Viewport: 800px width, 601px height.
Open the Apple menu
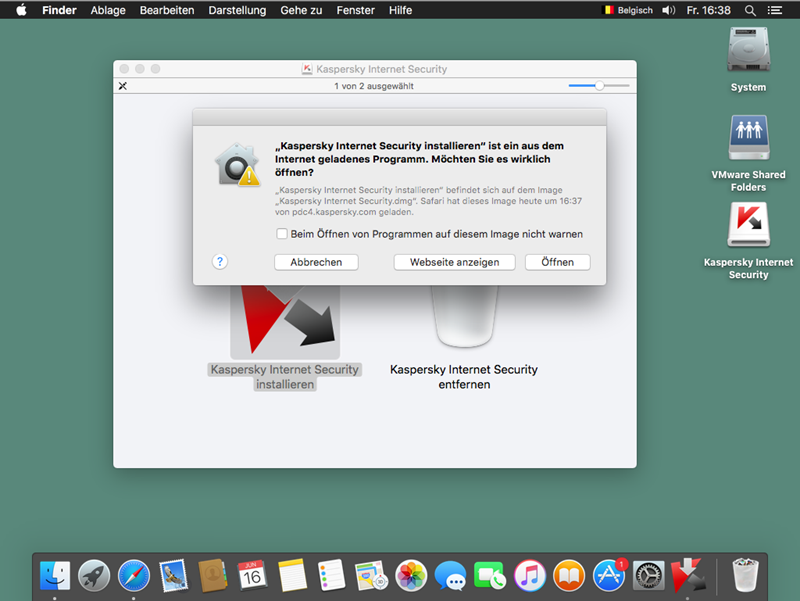20,10
